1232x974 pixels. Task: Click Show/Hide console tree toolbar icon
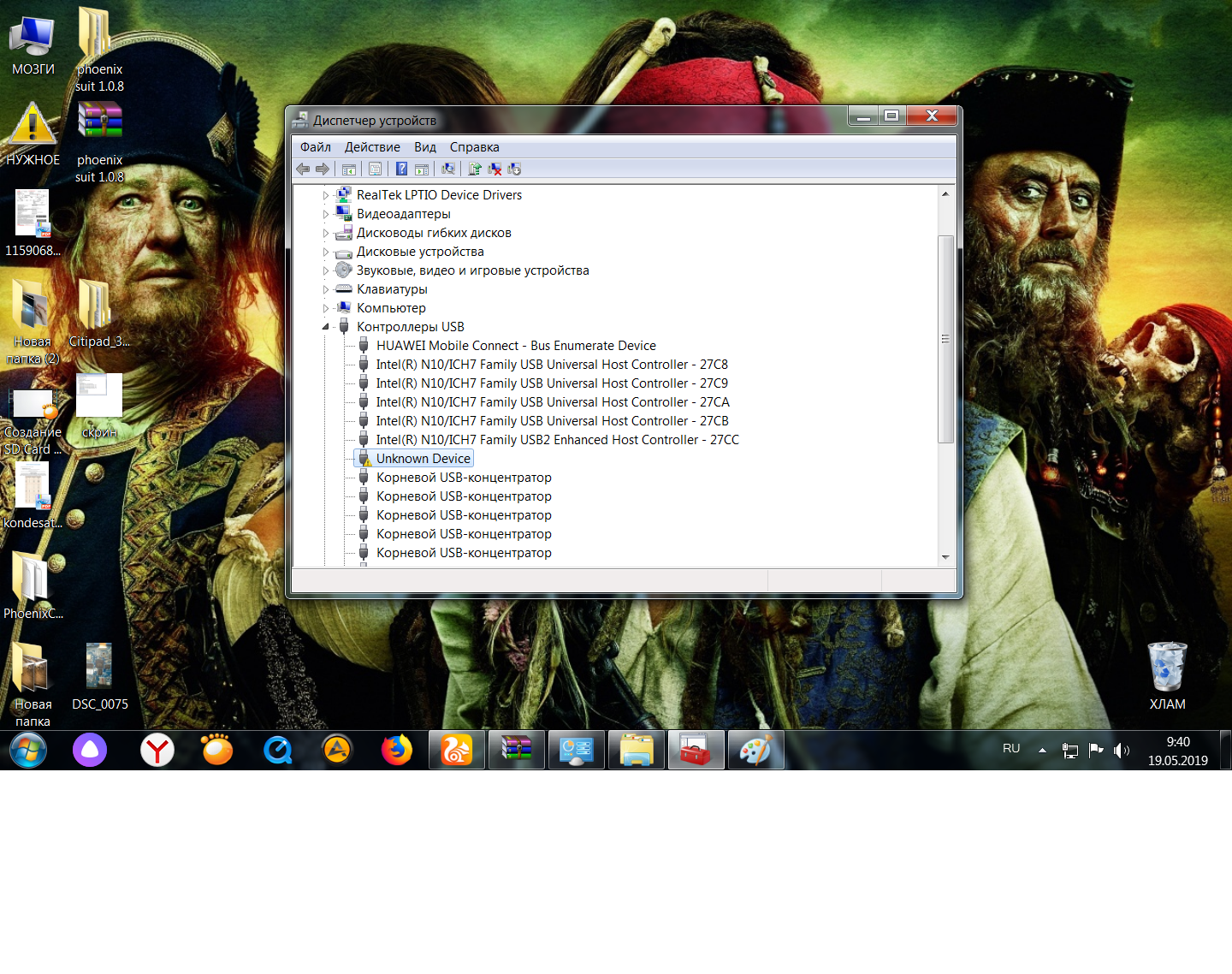point(349,169)
